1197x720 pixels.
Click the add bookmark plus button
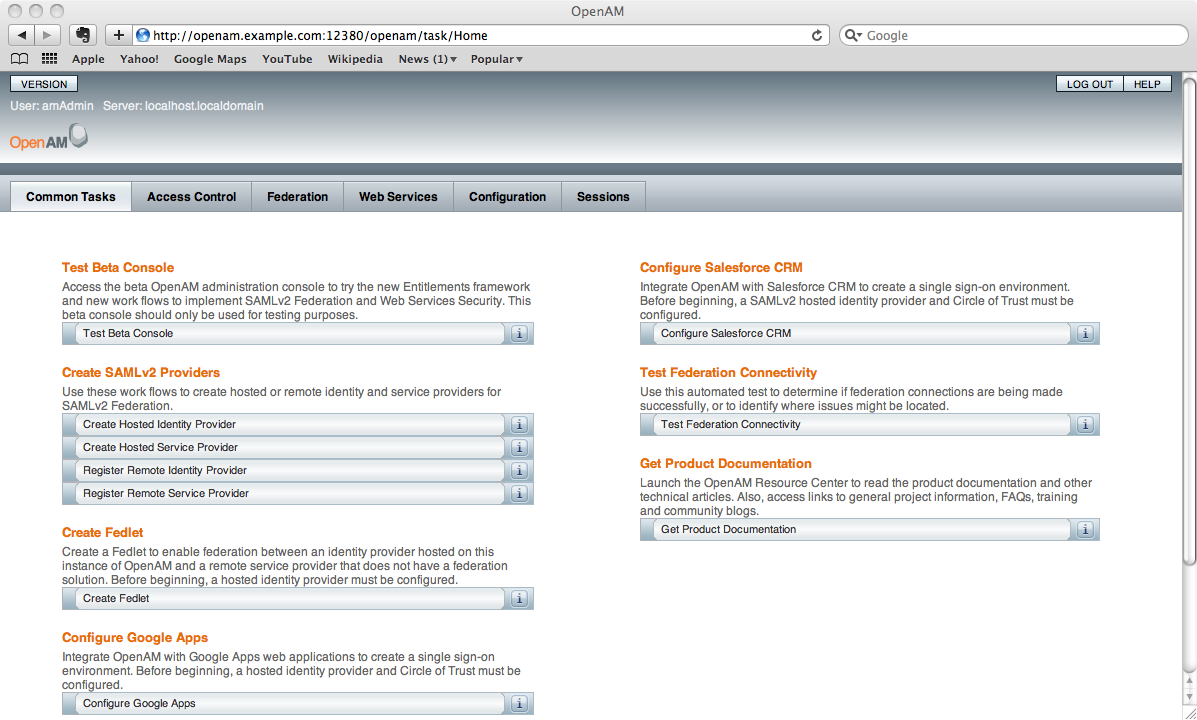point(118,35)
